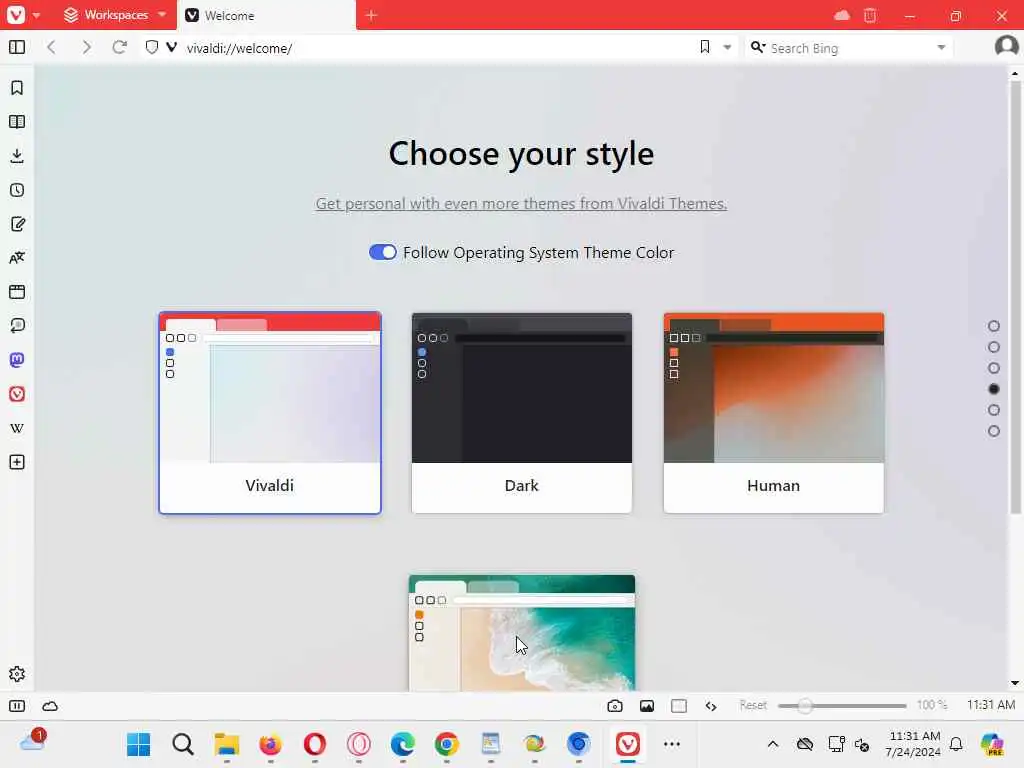Image resolution: width=1024 pixels, height=768 pixels.
Task: Select the fourth, filled step dot
Action: point(994,389)
